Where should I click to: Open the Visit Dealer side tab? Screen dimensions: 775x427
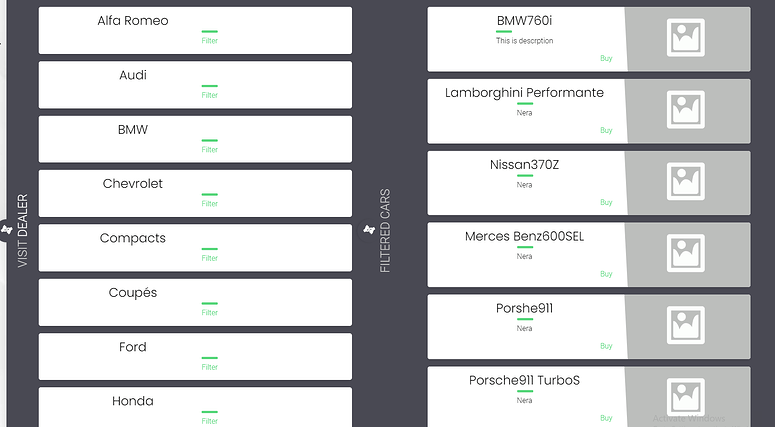(22, 231)
